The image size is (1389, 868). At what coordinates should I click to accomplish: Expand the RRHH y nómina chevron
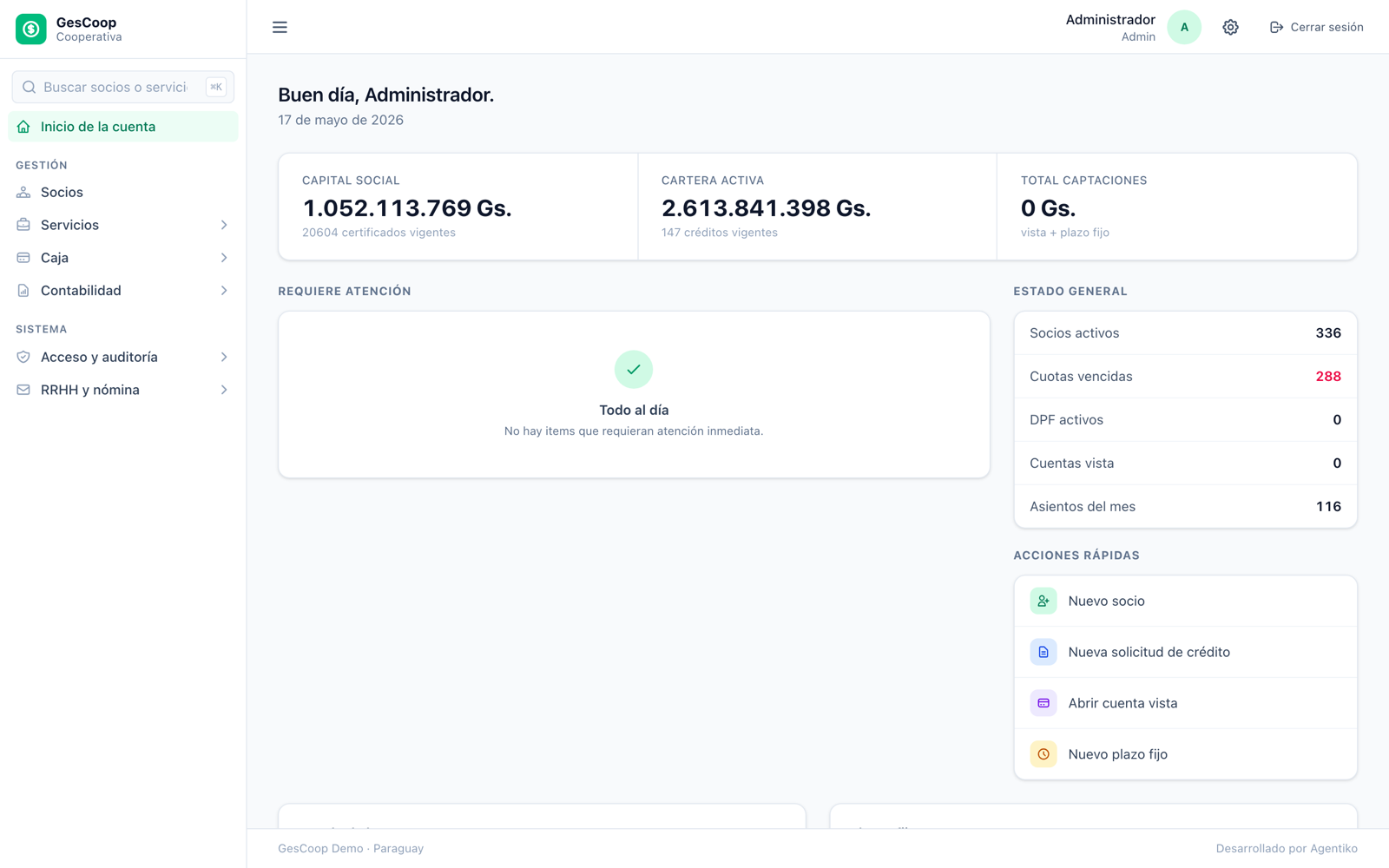224,390
